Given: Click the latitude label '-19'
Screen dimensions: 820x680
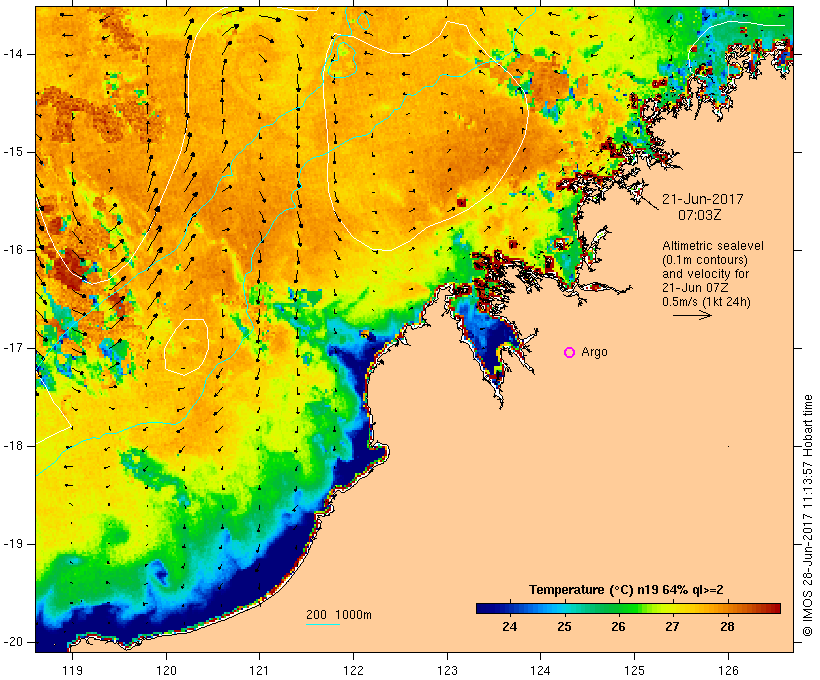Looking at the screenshot, I should (12, 544).
